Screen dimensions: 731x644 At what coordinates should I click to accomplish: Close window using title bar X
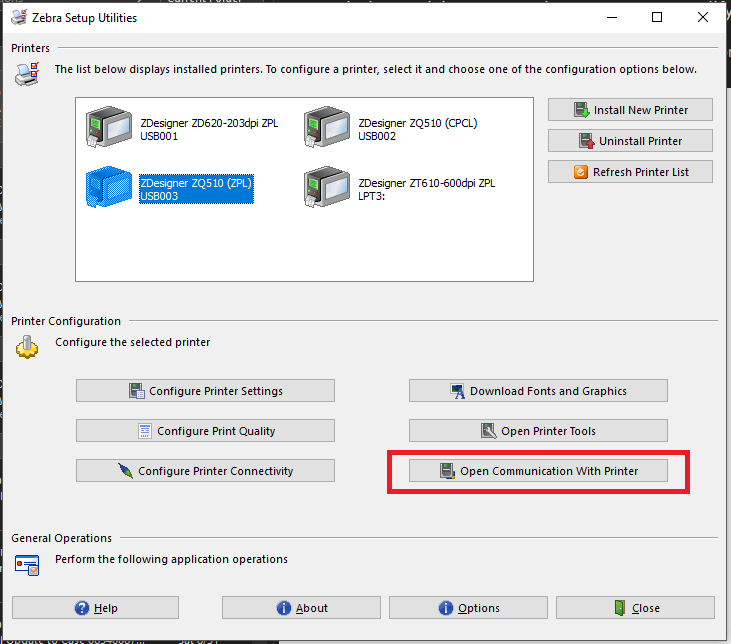click(703, 17)
